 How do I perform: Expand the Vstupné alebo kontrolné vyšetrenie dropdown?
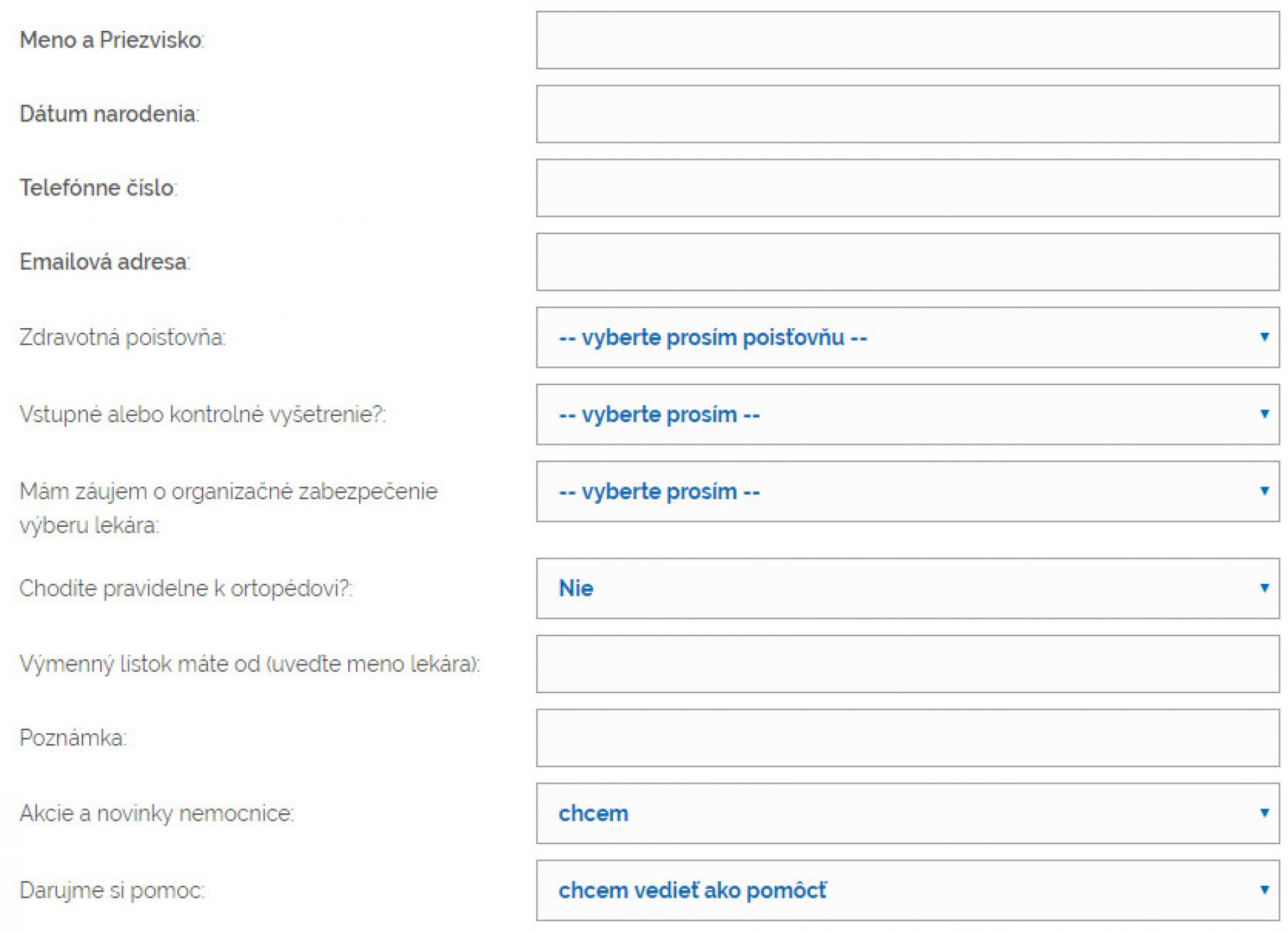tap(908, 415)
